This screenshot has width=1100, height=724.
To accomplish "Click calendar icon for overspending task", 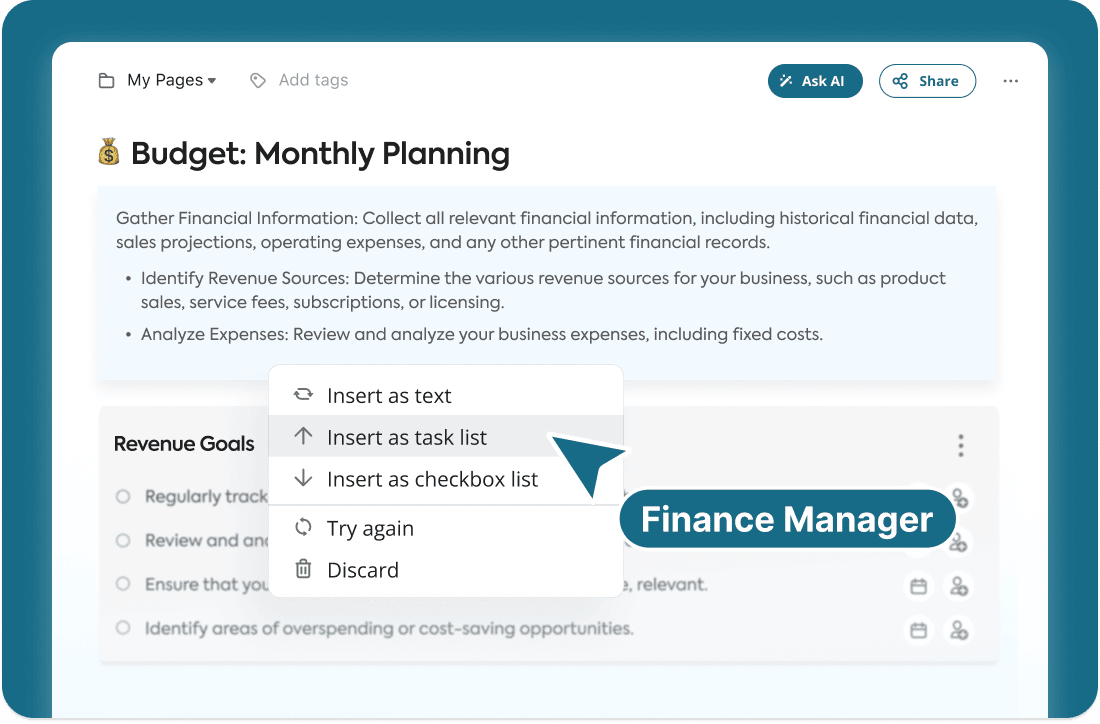I will pyautogui.click(x=918, y=630).
